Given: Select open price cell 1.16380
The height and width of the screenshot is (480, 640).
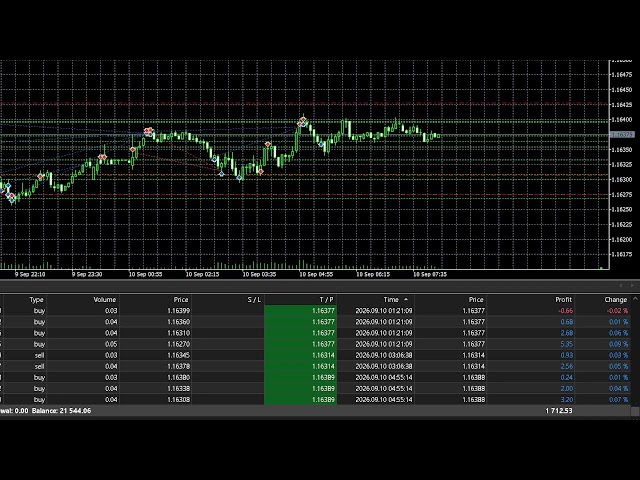Looking at the screenshot, I should 178,377.
